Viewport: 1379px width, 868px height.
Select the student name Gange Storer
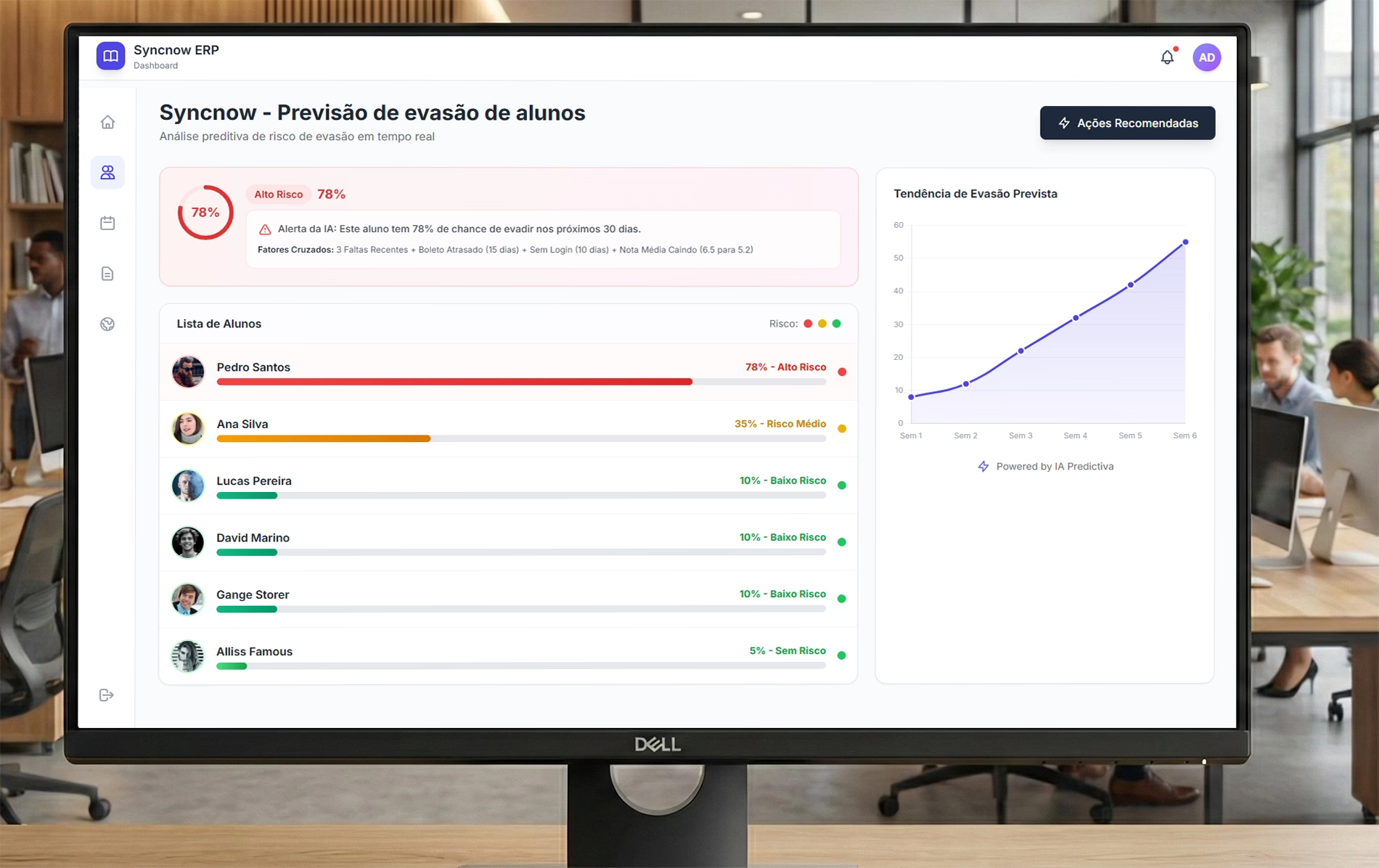[253, 594]
